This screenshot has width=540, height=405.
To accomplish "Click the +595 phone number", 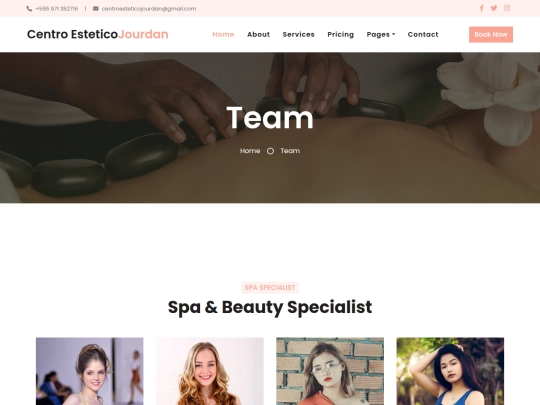I will [x=57, y=9].
